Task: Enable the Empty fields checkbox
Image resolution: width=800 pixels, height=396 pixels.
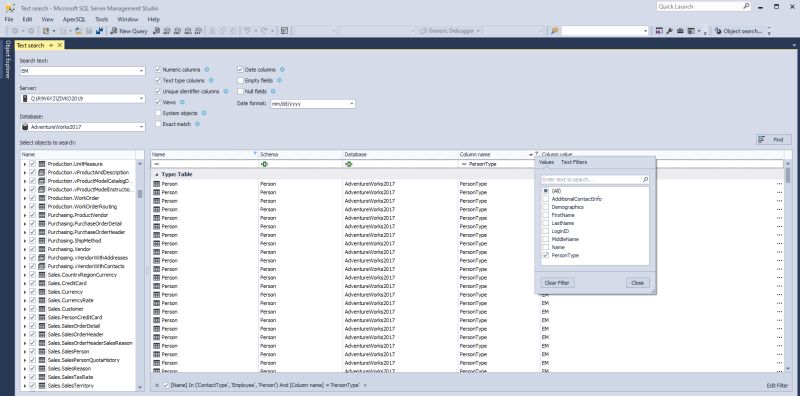Action: click(x=240, y=80)
